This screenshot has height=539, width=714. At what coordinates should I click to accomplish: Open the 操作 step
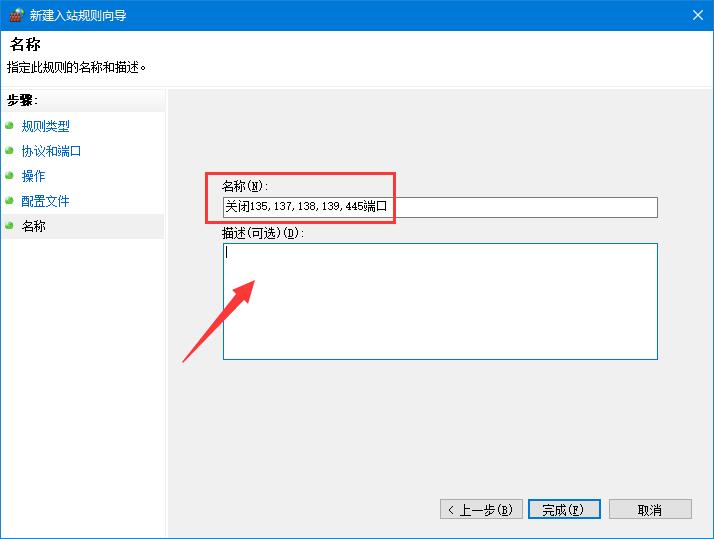point(33,176)
